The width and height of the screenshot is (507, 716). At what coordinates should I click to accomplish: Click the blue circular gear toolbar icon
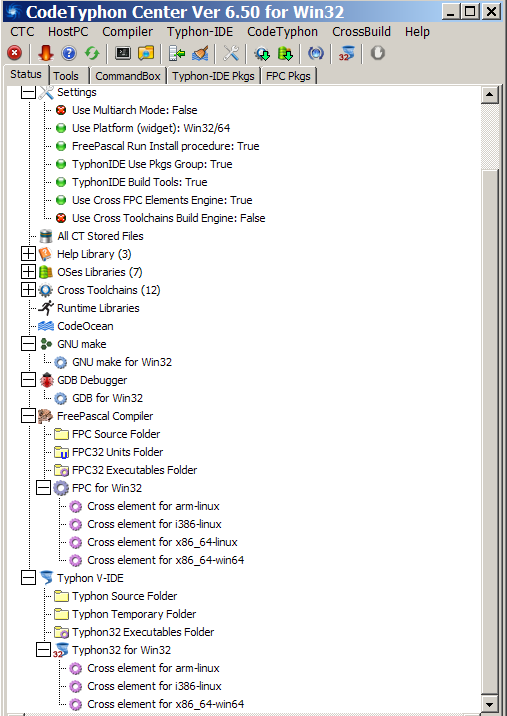(x=316, y=53)
